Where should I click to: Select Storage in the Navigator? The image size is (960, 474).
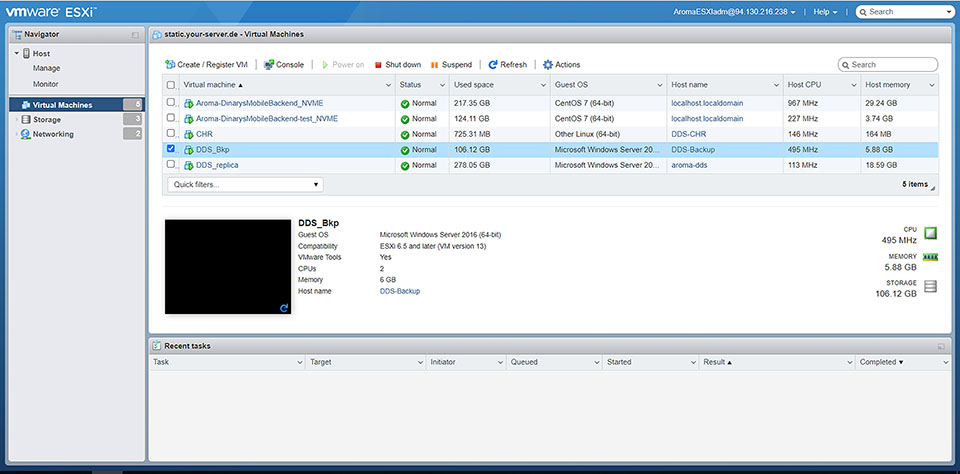click(47, 119)
